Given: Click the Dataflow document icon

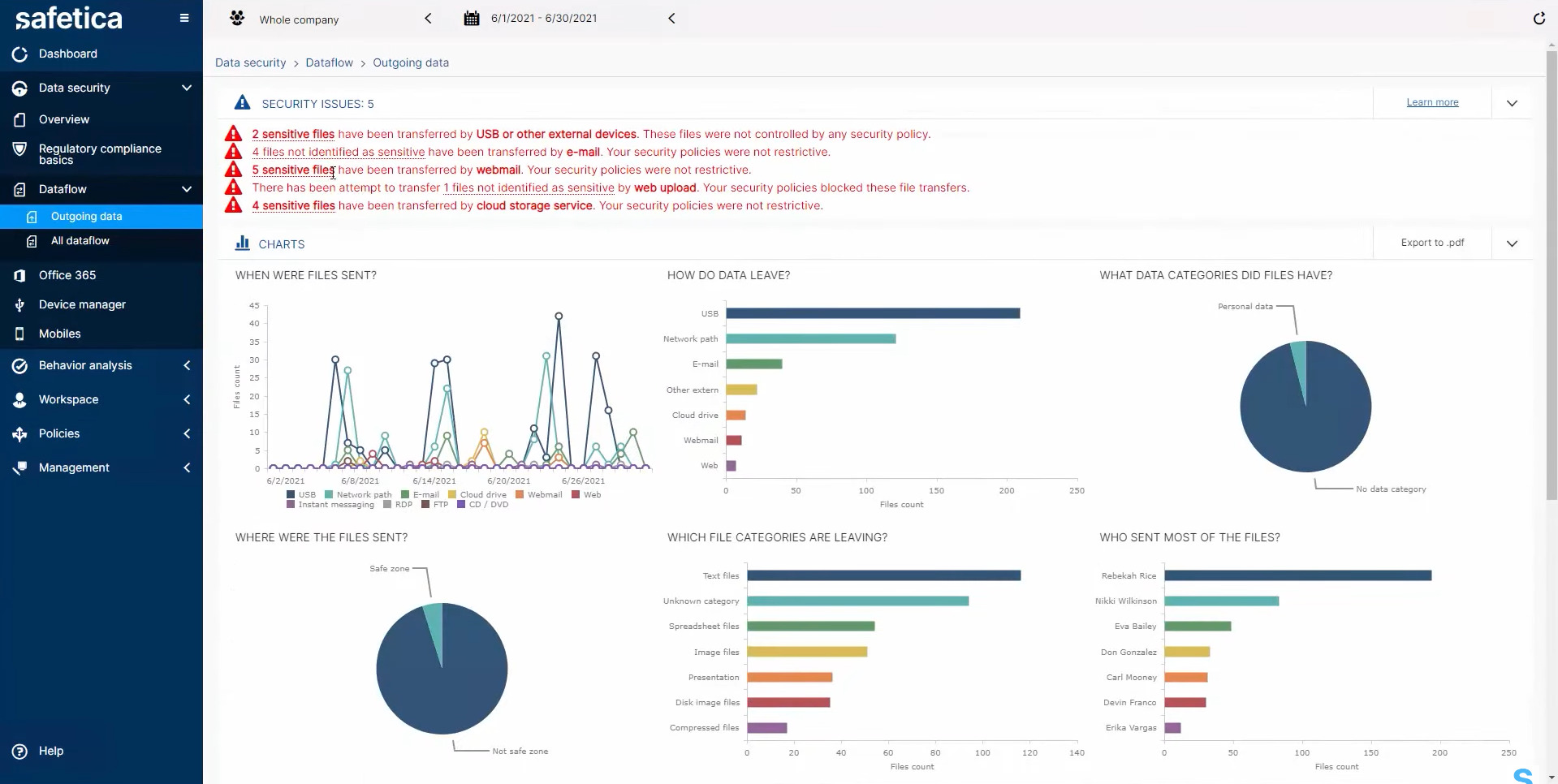Looking at the screenshot, I should click(x=19, y=189).
